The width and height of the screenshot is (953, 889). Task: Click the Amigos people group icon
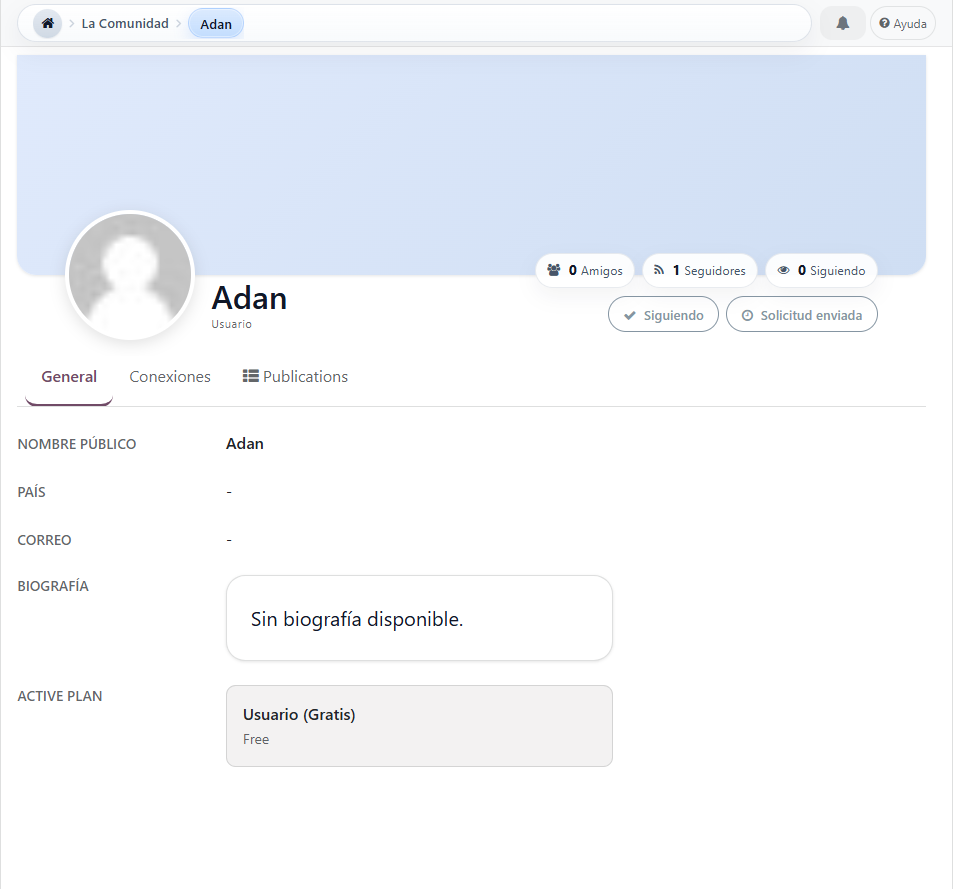coord(554,270)
